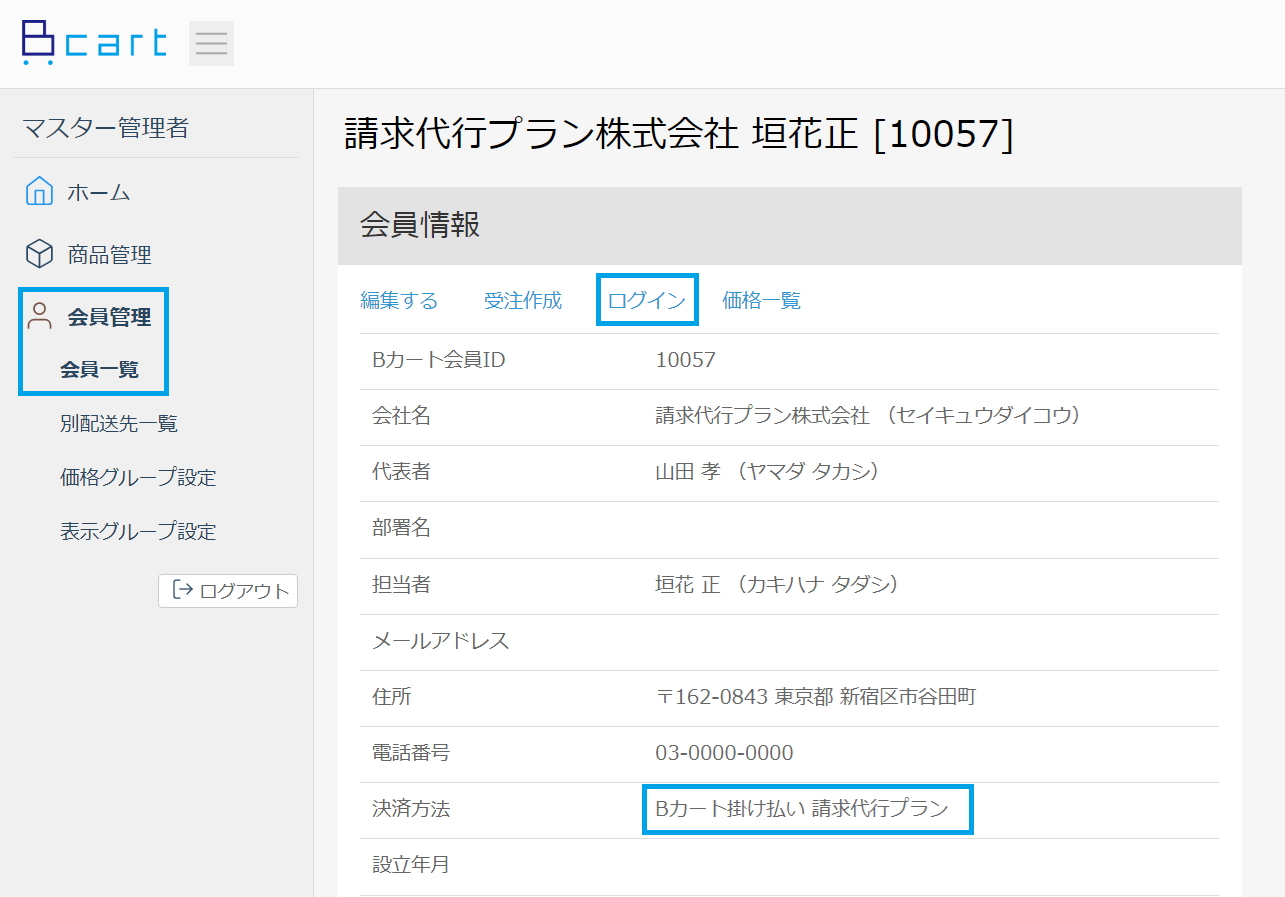The height and width of the screenshot is (897, 1285).
Task: Click the ログアウト button
Action: (228, 591)
